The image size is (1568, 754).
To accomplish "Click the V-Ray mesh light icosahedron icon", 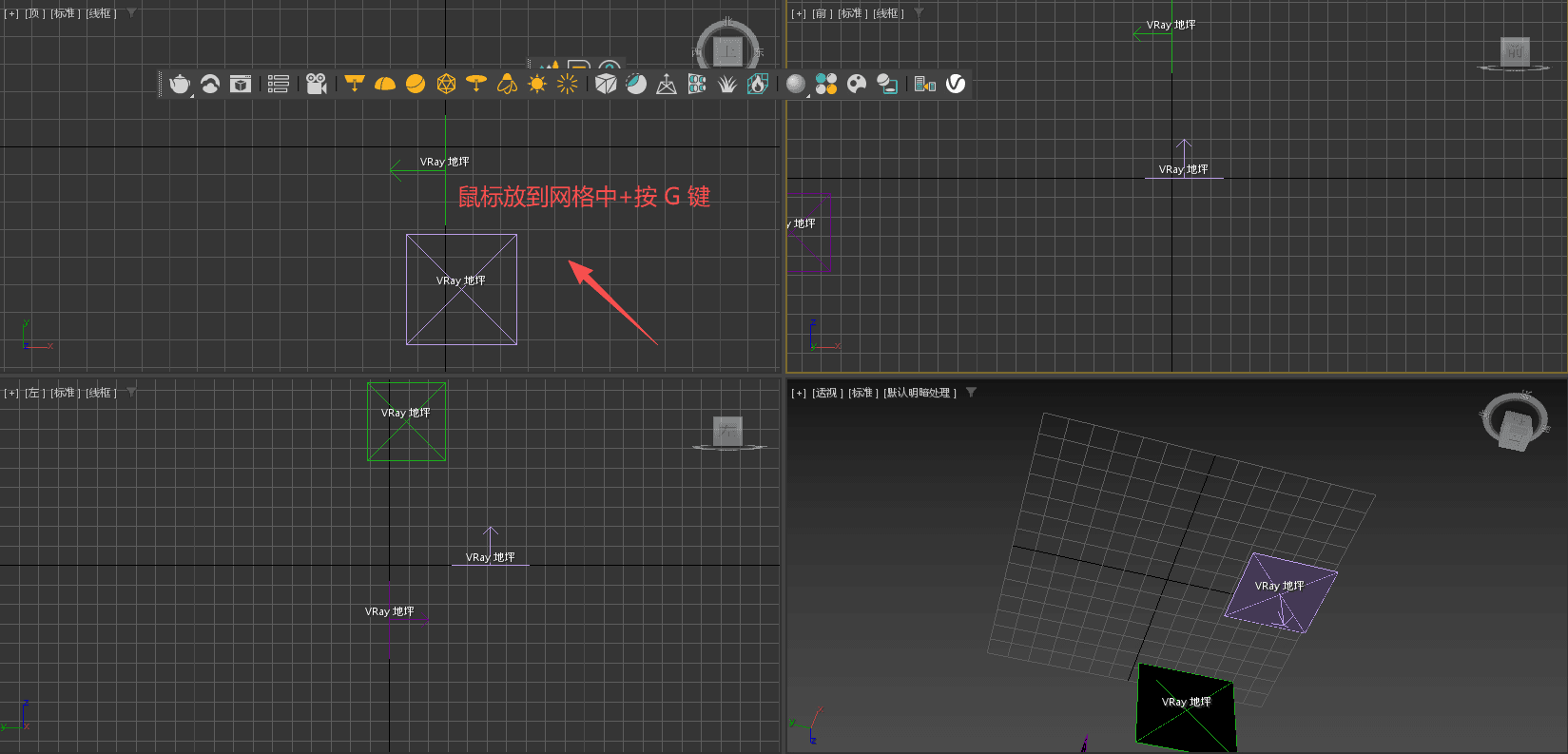I will click(x=446, y=85).
